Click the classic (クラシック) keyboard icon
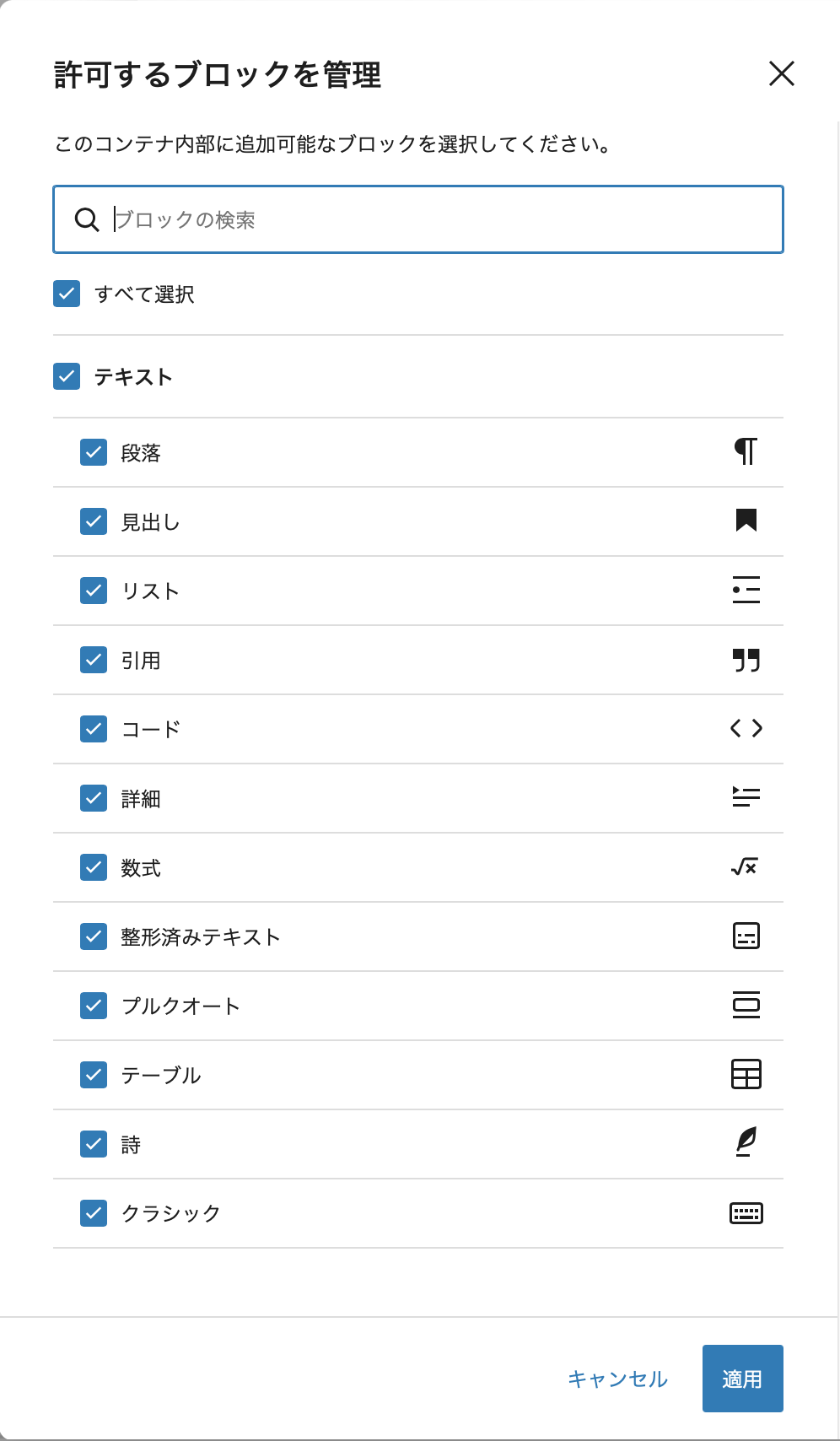 click(746, 1213)
